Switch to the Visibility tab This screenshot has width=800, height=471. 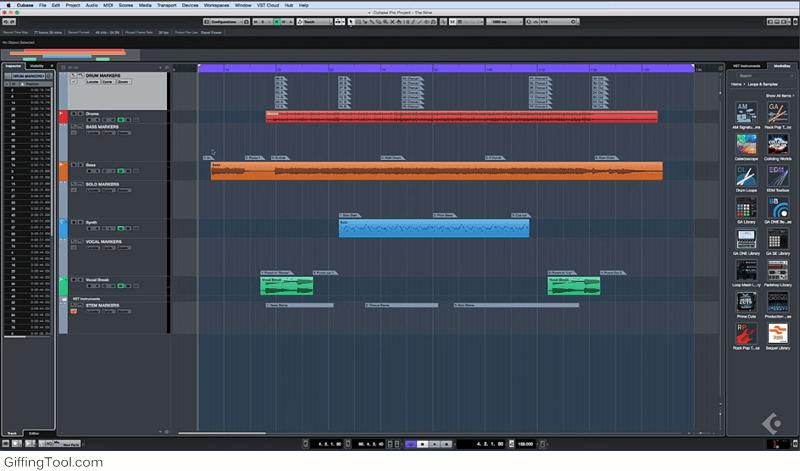coord(37,66)
